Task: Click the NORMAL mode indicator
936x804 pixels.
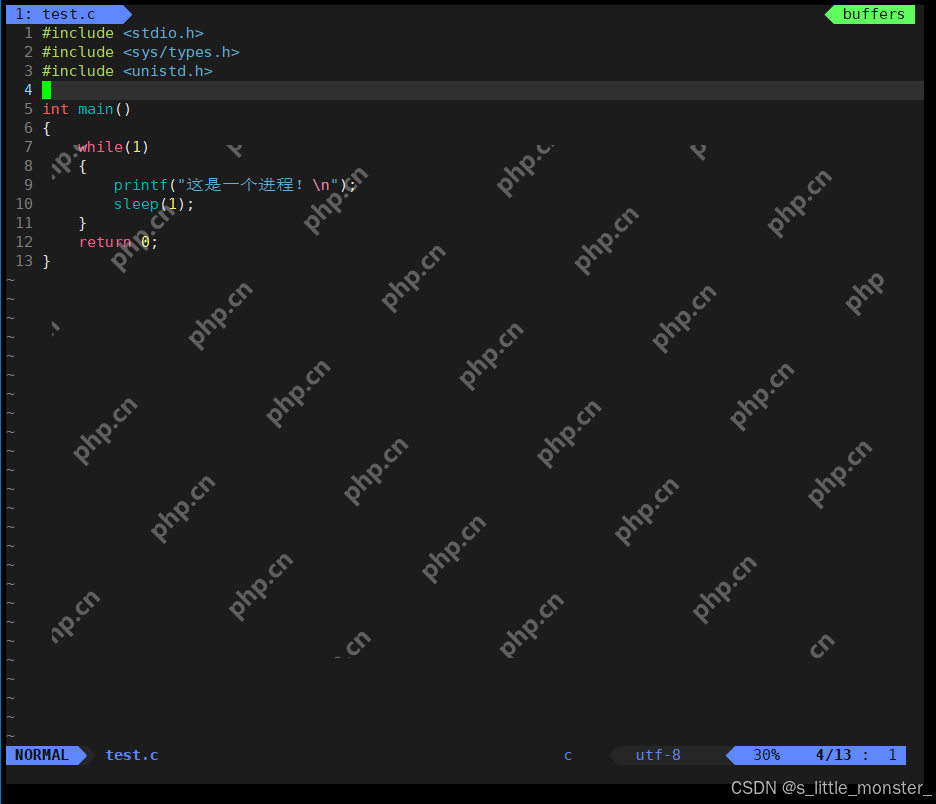Action: point(42,755)
